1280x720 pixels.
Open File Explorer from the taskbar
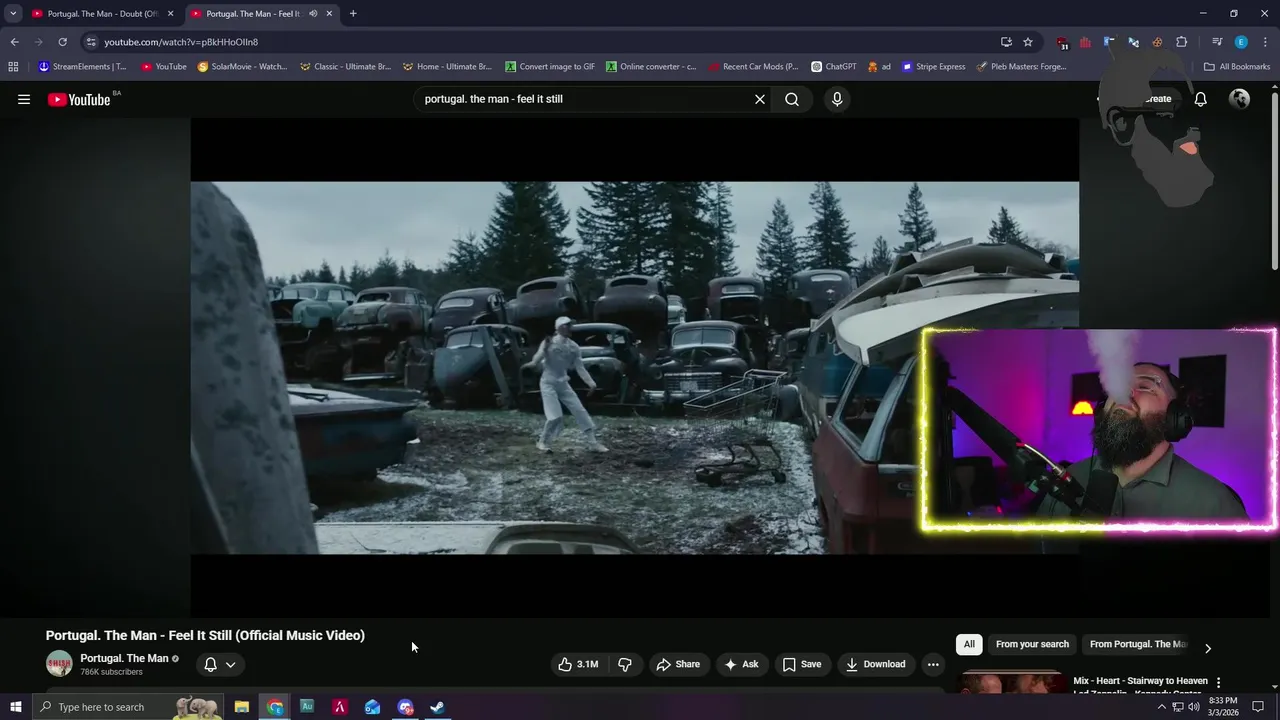coord(242,707)
